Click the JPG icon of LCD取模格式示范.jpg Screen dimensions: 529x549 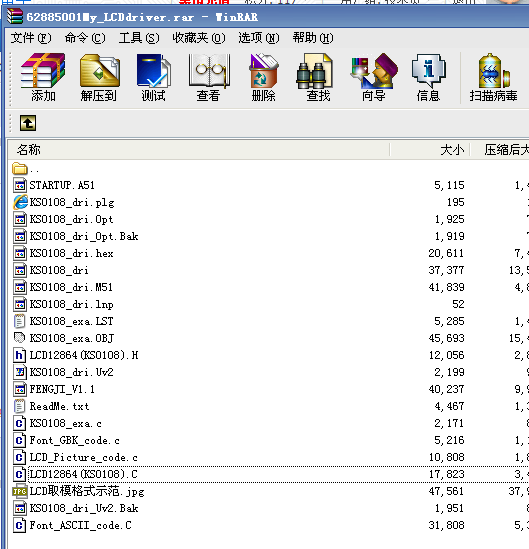click(20, 492)
